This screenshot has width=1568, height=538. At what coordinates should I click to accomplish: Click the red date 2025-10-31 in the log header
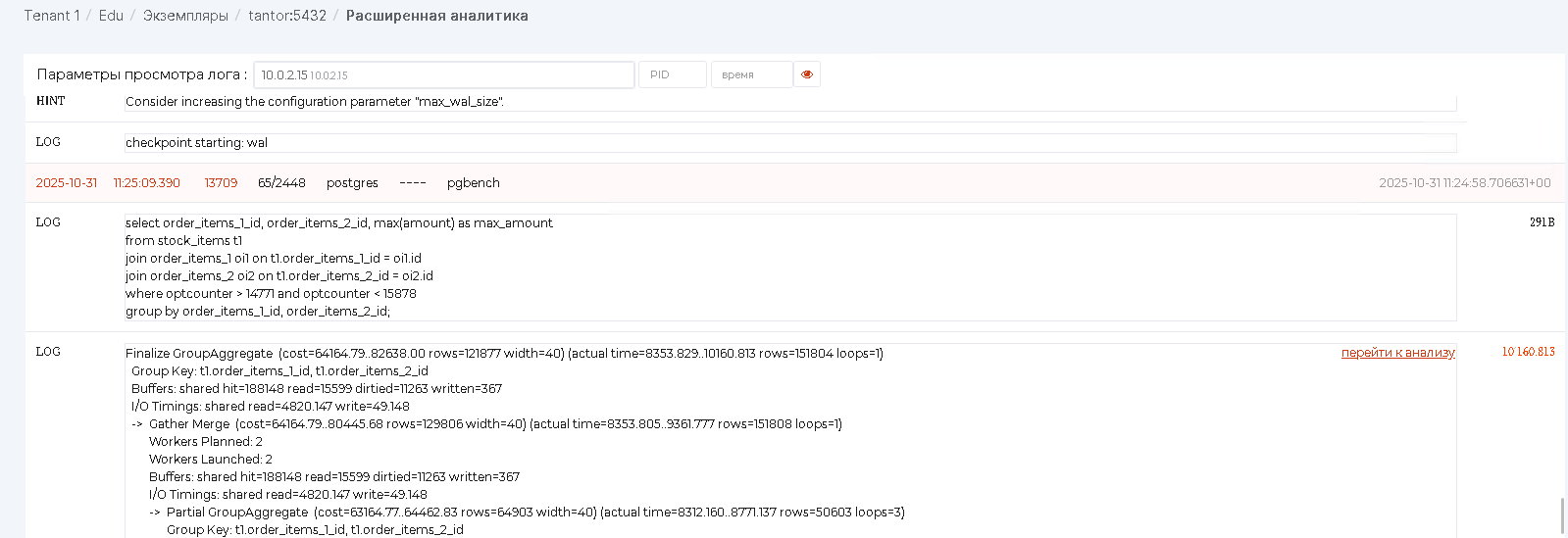click(x=67, y=183)
